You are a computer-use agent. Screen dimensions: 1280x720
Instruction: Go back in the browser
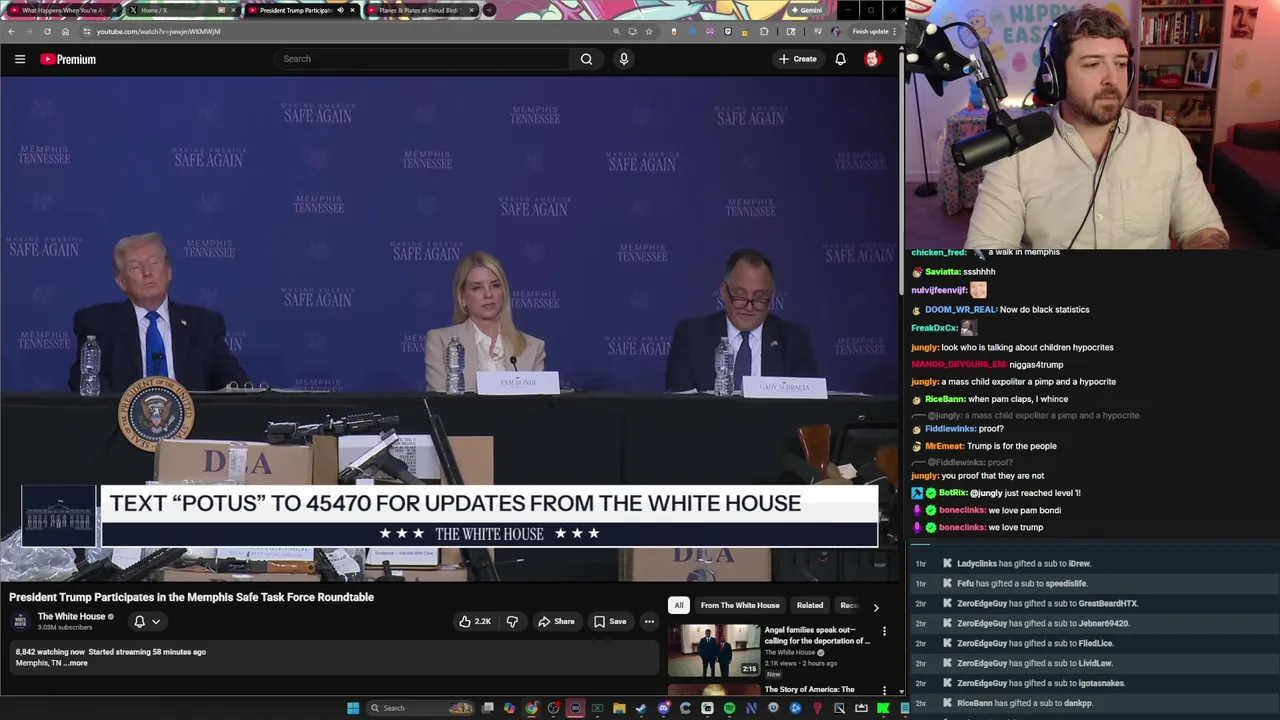coord(11,31)
